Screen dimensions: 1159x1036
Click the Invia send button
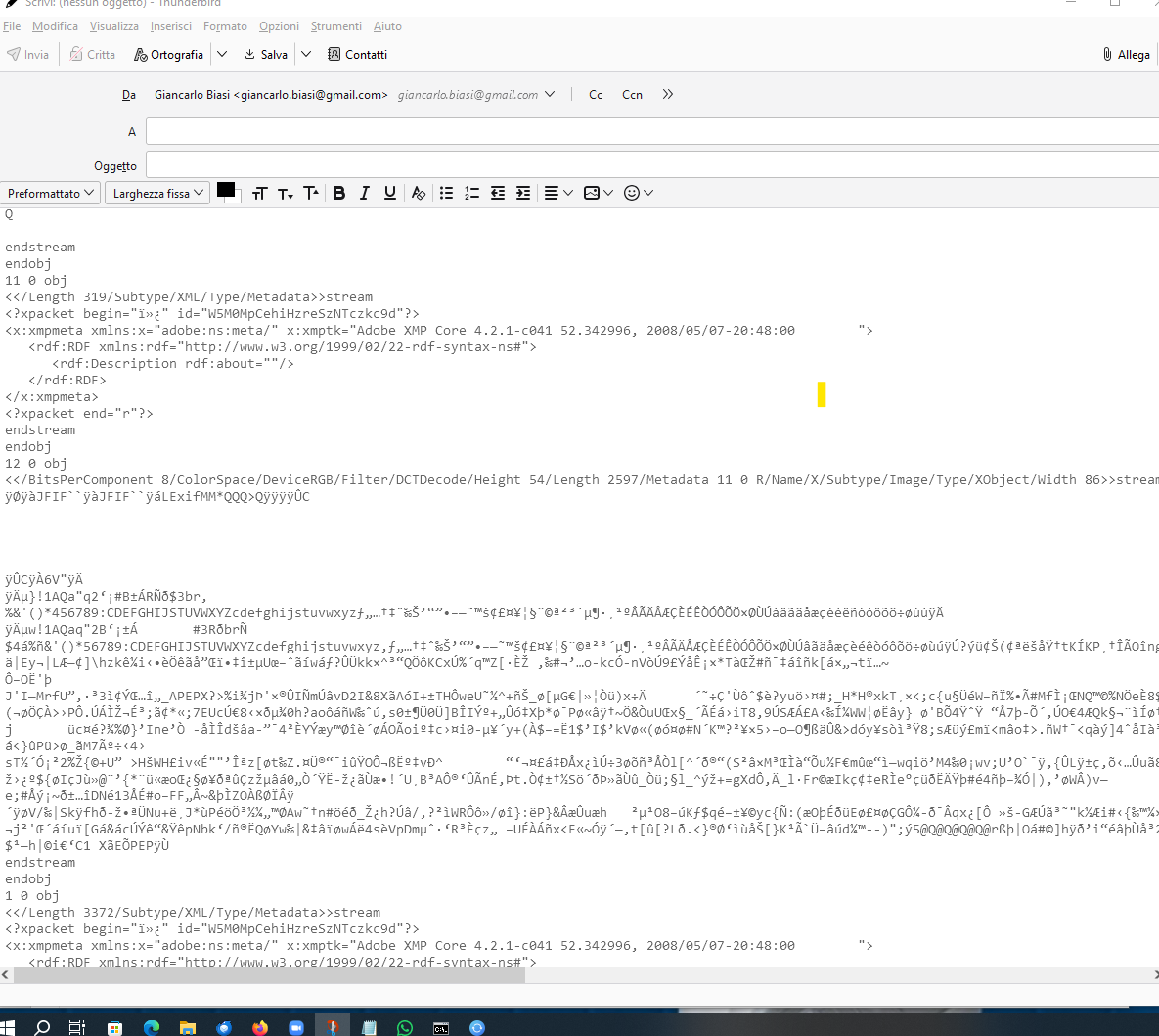coord(28,55)
